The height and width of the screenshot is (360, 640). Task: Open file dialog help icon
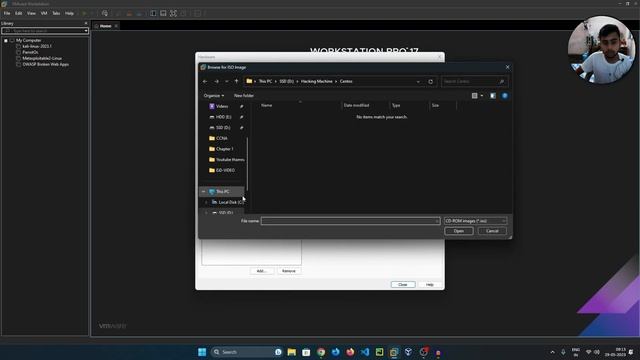[505, 96]
